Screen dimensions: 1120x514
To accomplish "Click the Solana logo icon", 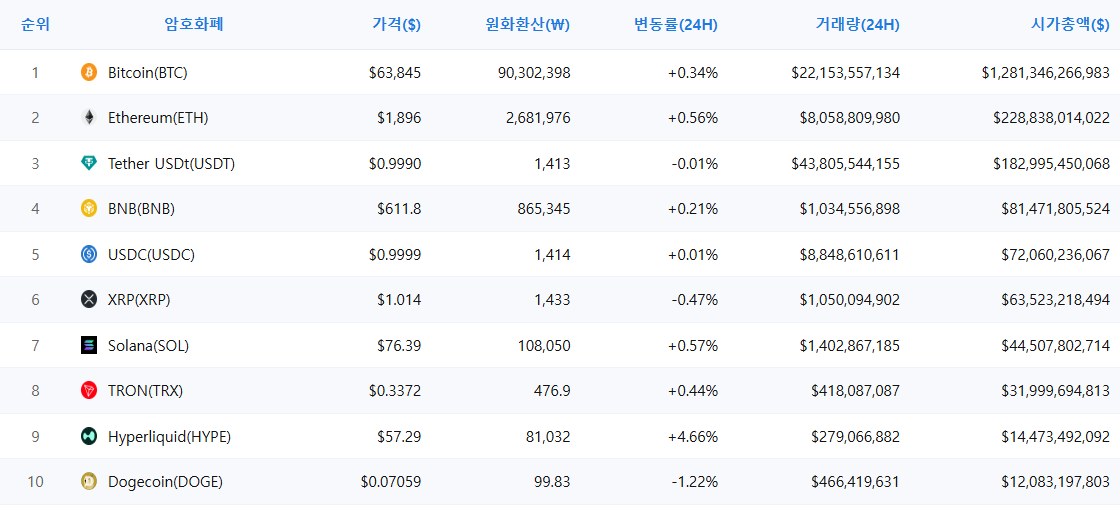I will 89,346.
